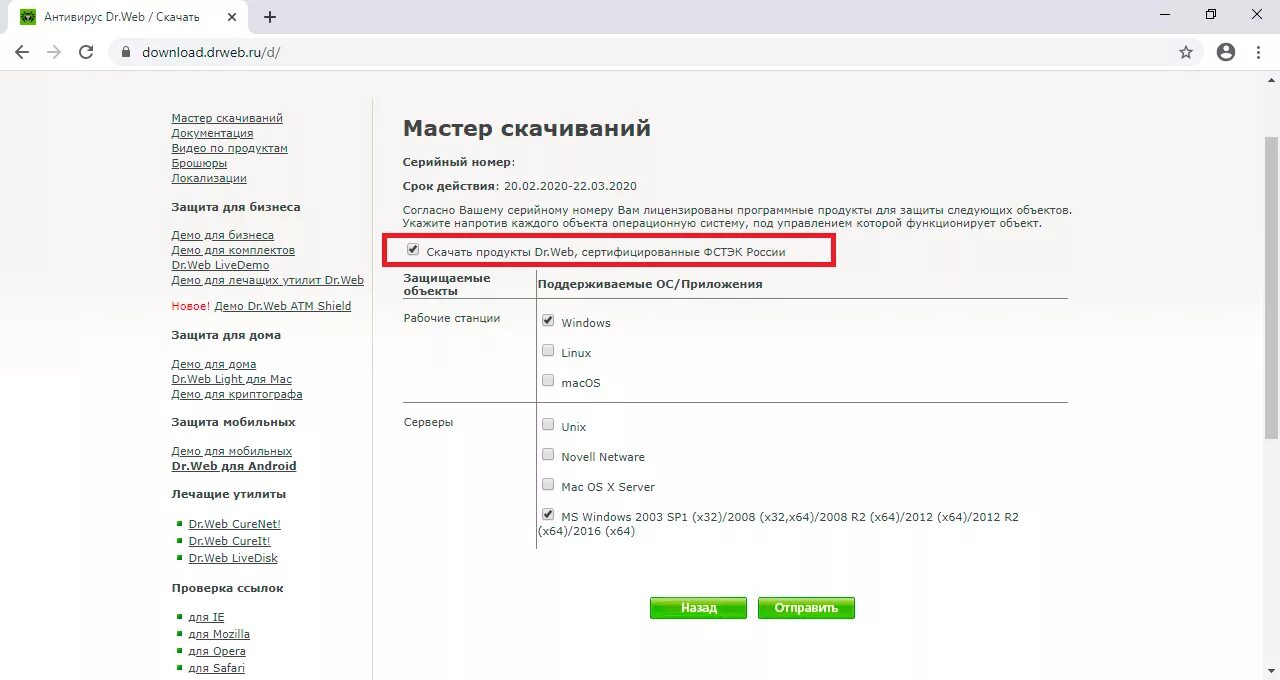Viewport: 1280px width, 680px height.
Task: Click the Поддерживаемые ОС/Приложения column header
Action: (650, 284)
